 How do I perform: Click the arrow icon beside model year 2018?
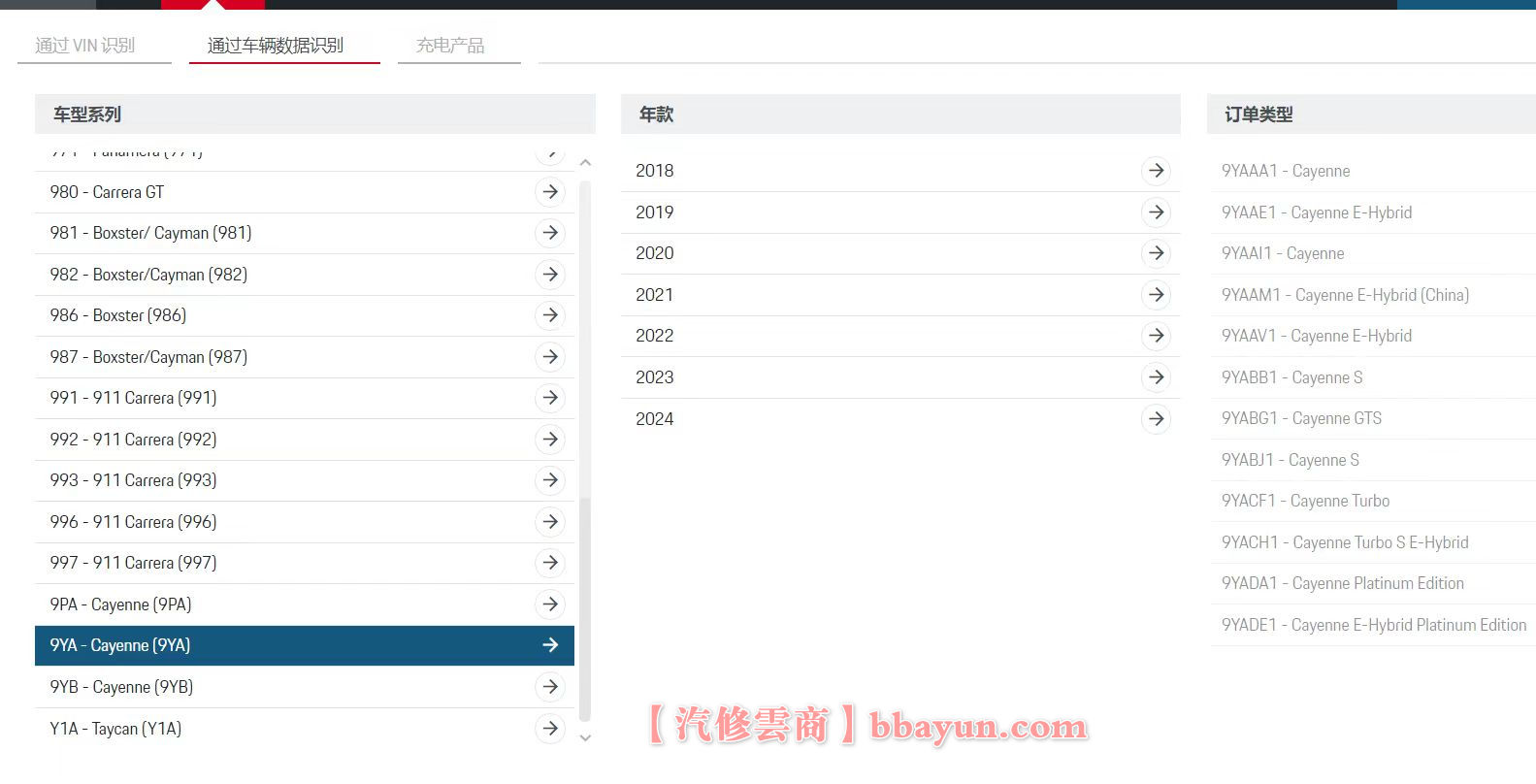1156,171
